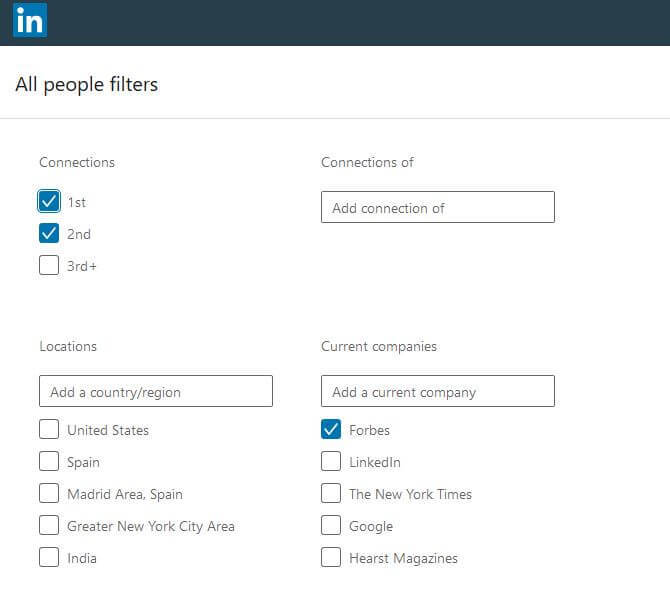Check the United States location box
The width and height of the screenshot is (670, 600).
click(49, 429)
